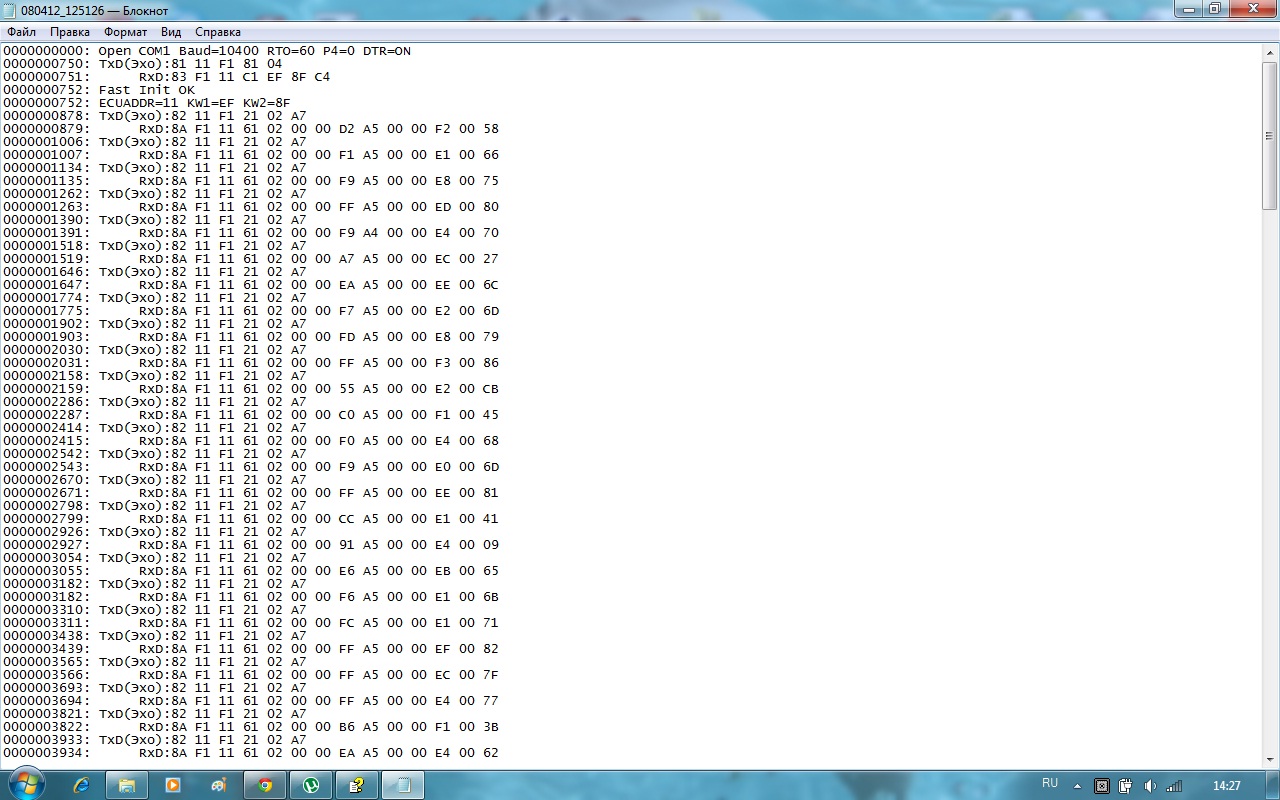Switch to Google Chrome in taskbar
The image size is (1280, 800).
pyautogui.click(x=265, y=785)
